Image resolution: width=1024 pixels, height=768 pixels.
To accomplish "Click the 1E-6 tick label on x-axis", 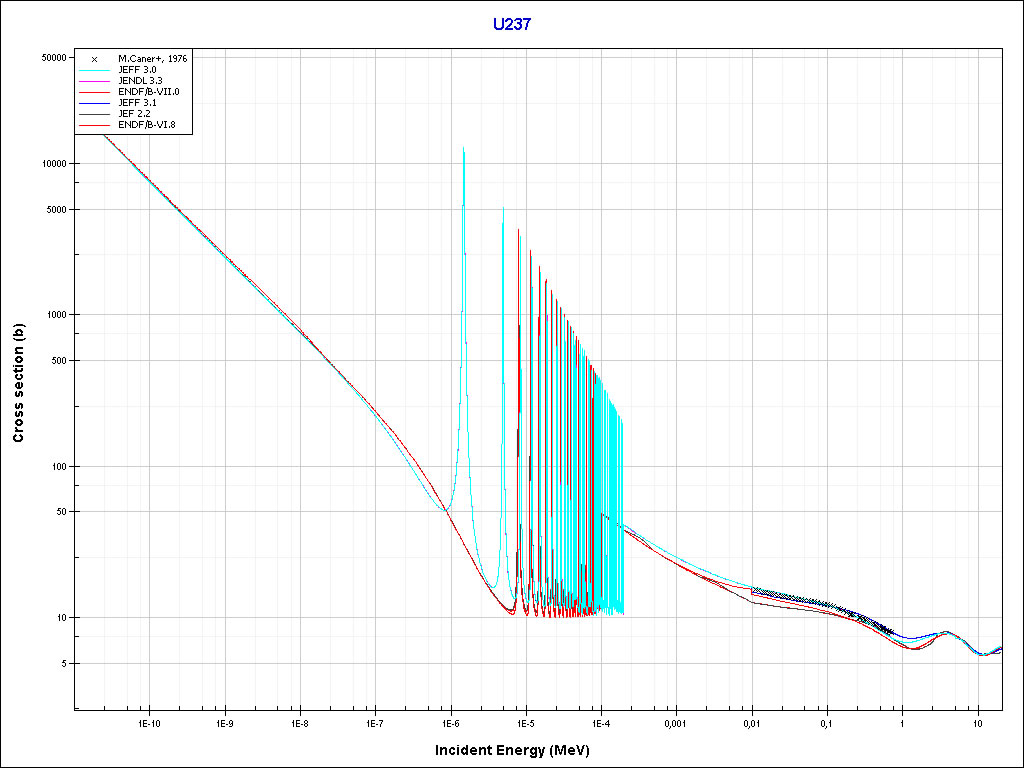I will [x=450, y=722].
